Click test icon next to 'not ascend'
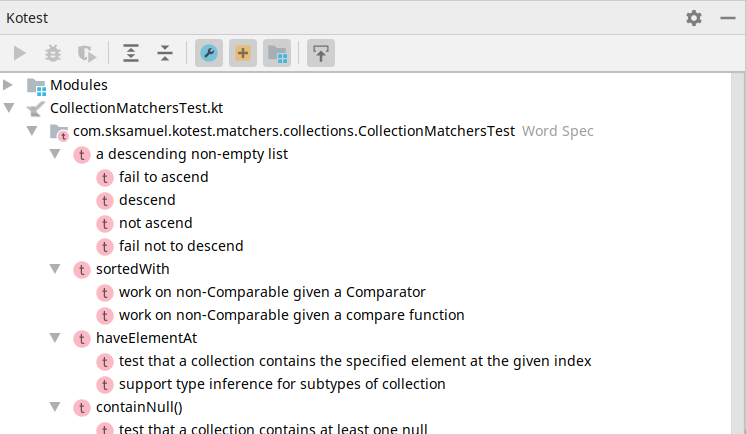 coord(105,224)
